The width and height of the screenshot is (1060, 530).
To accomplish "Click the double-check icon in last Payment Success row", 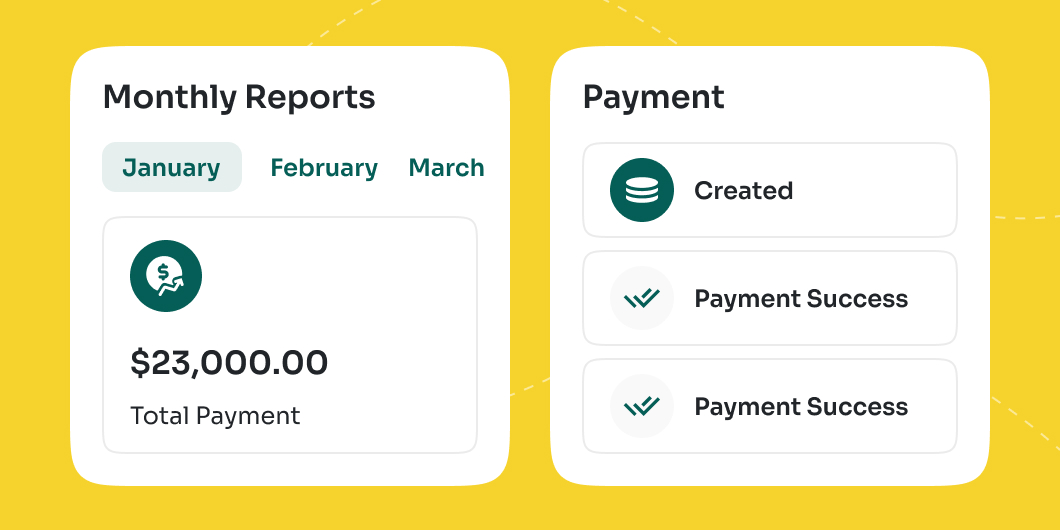I will (642, 406).
